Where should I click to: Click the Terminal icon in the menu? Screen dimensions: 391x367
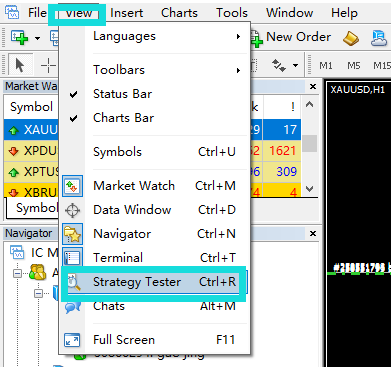click(x=72, y=258)
